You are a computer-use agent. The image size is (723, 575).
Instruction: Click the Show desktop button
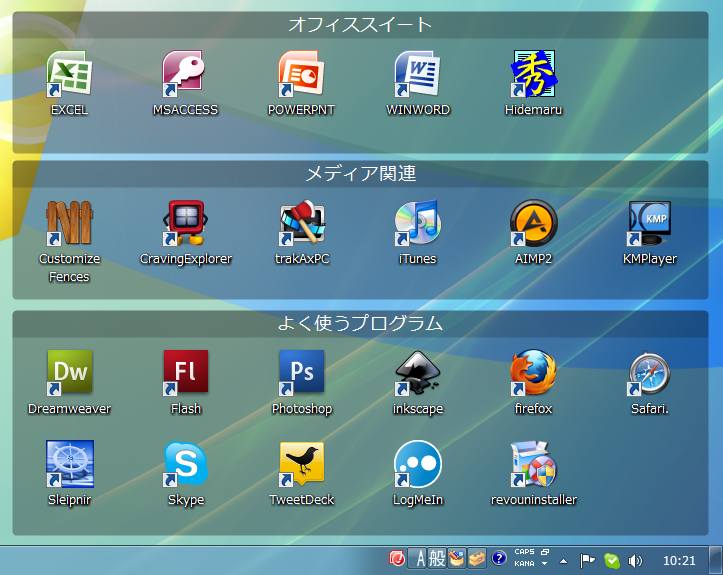(x=715, y=560)
